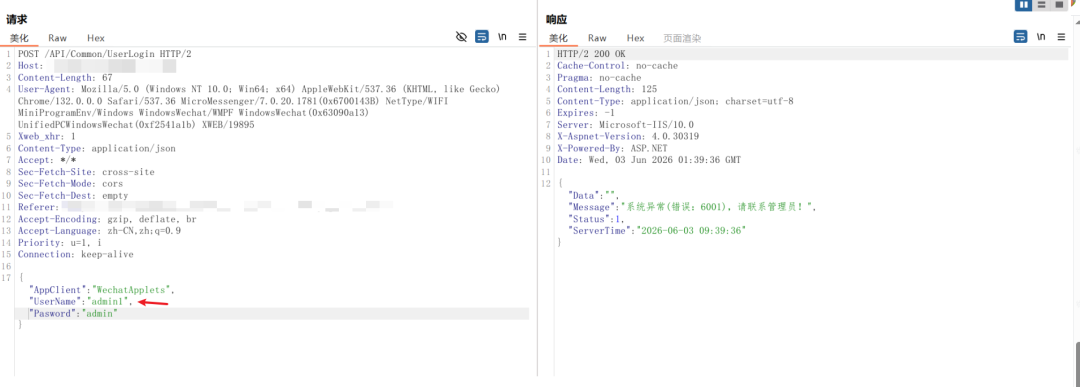Toggle \n newline display in request panel
The width and height of the screenshot is (1080, 387).
pos(502,36)
